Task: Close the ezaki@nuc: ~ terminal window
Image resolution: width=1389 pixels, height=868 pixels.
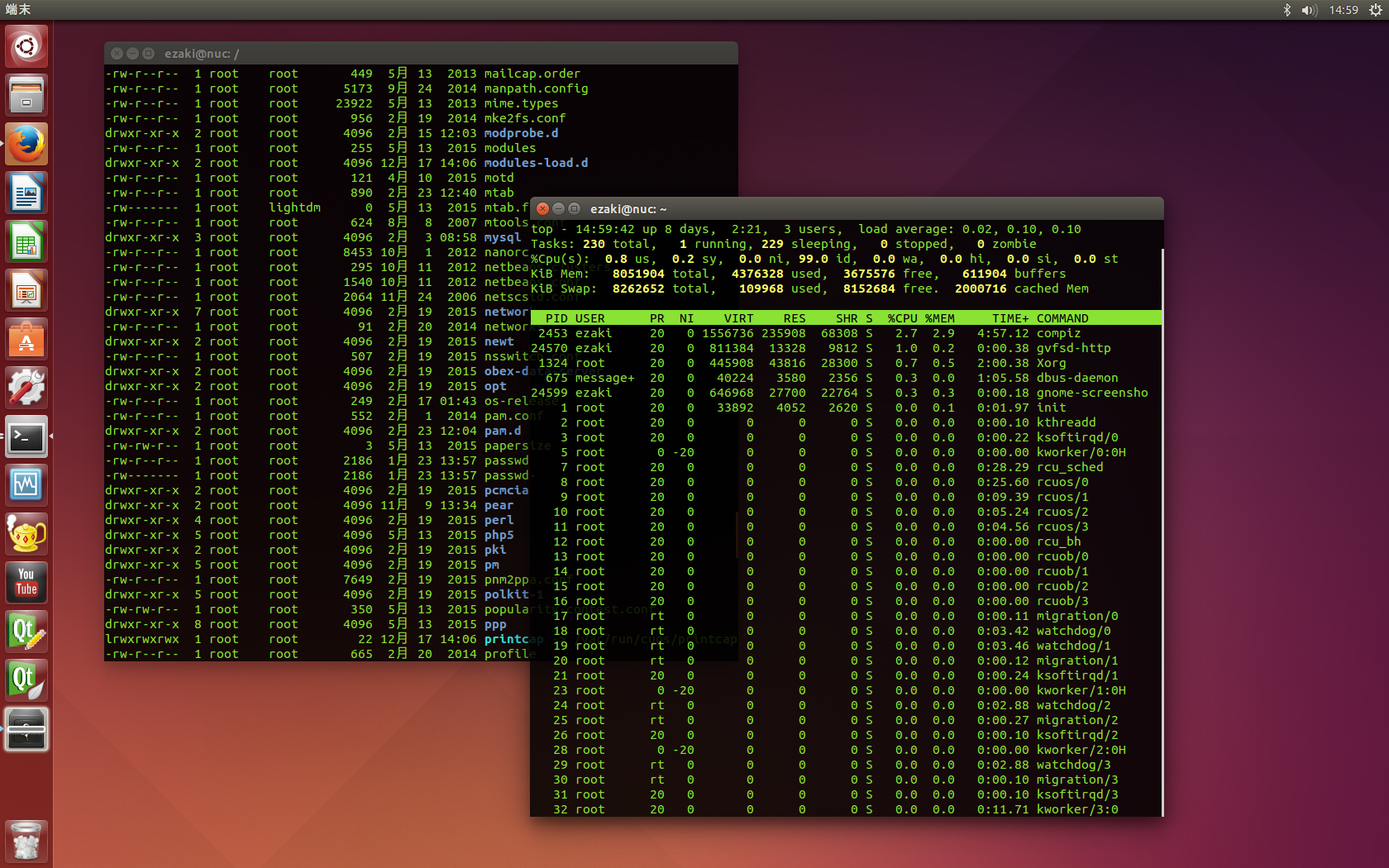Action: tap(542, 209)
